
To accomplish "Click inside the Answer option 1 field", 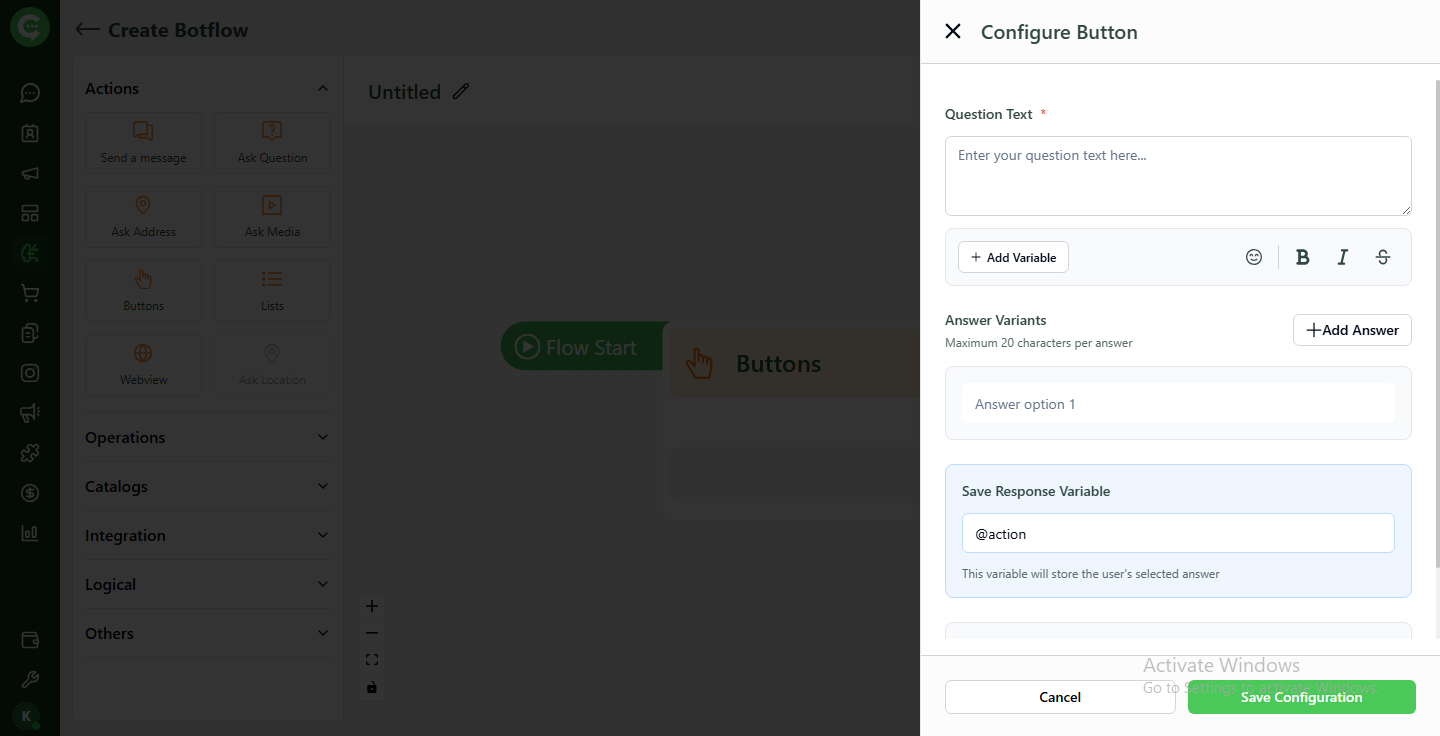I will 1178,403.
